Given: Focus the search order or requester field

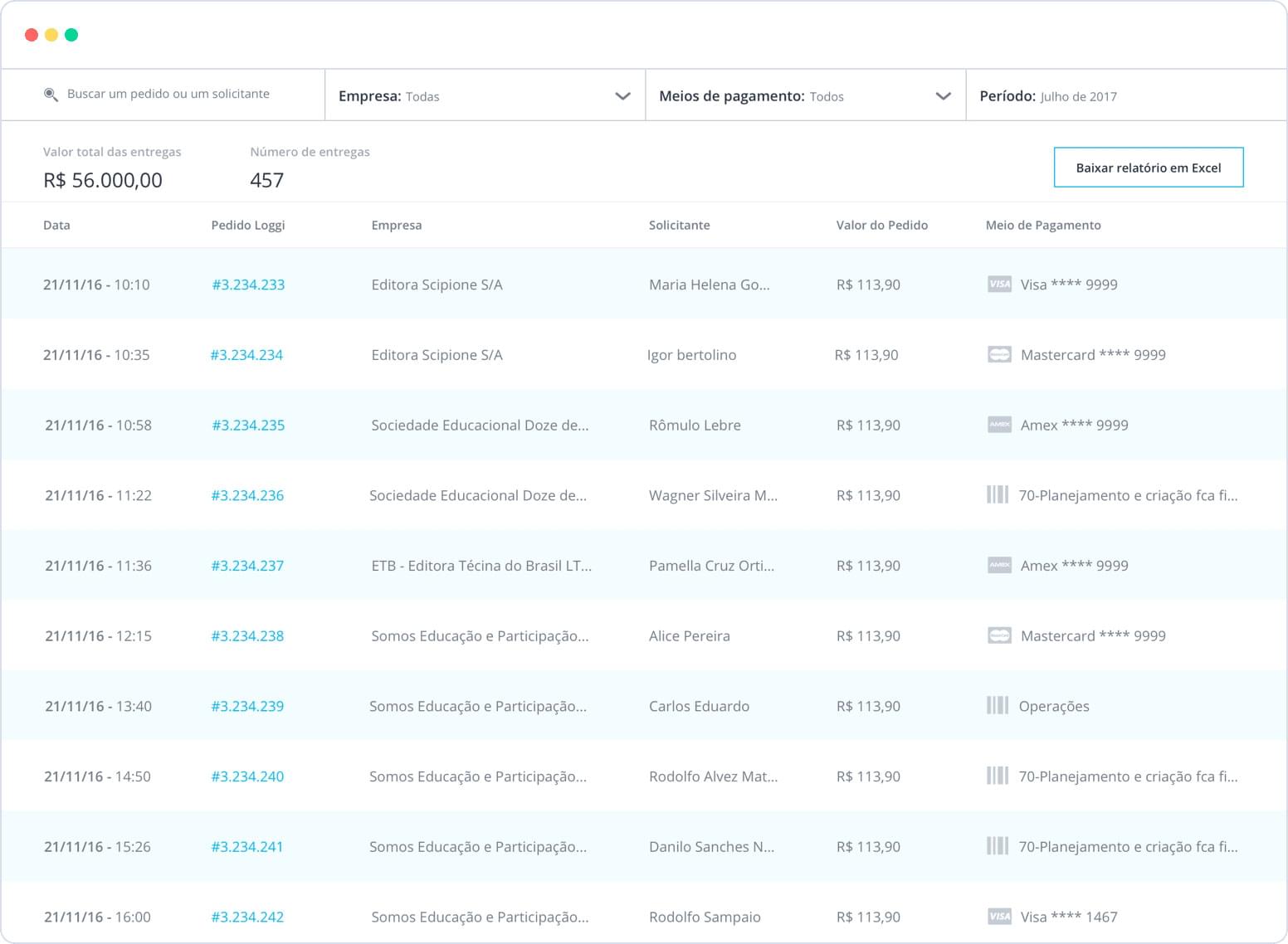Looking at the screenshot, I should (x=168, y=95).
